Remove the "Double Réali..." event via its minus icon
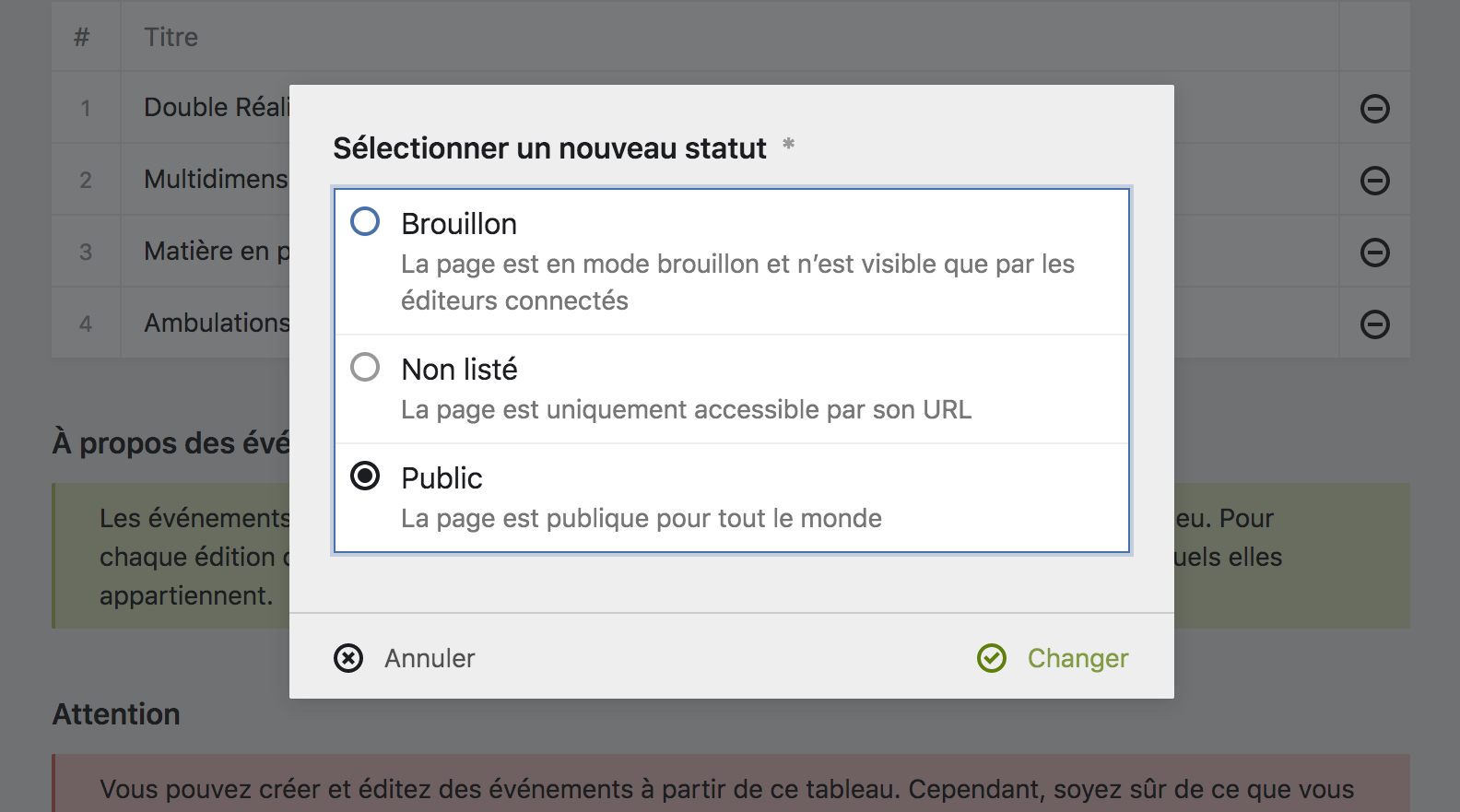 click(1374, 108)
